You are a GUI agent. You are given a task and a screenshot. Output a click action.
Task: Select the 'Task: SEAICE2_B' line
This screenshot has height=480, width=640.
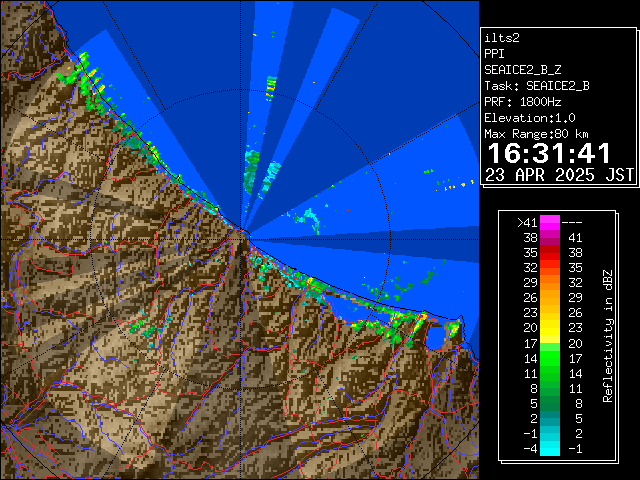pyautogui.click(x=537, y=86)
